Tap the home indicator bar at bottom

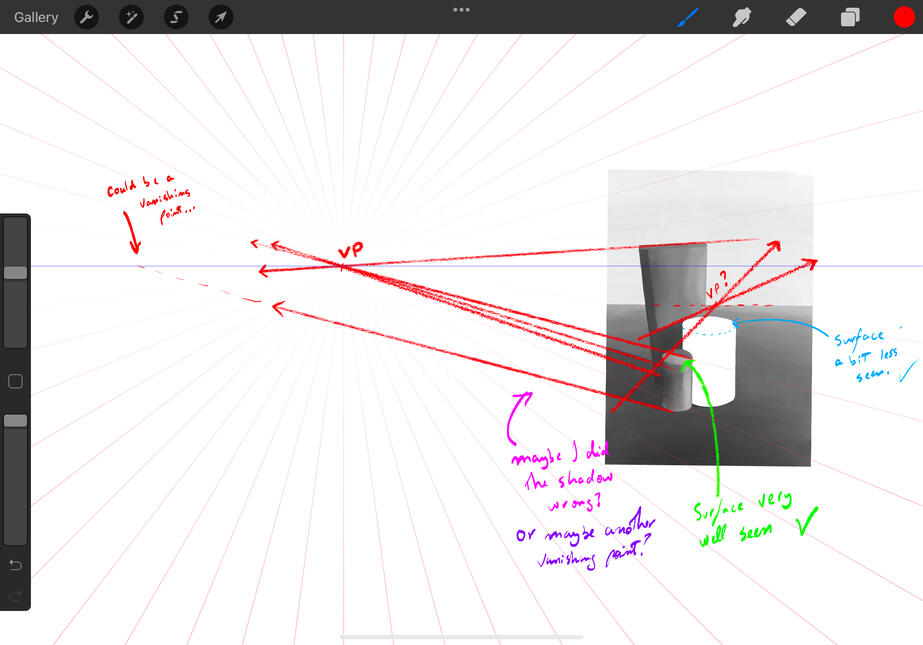pyautogui.click(x=461, y=636)
